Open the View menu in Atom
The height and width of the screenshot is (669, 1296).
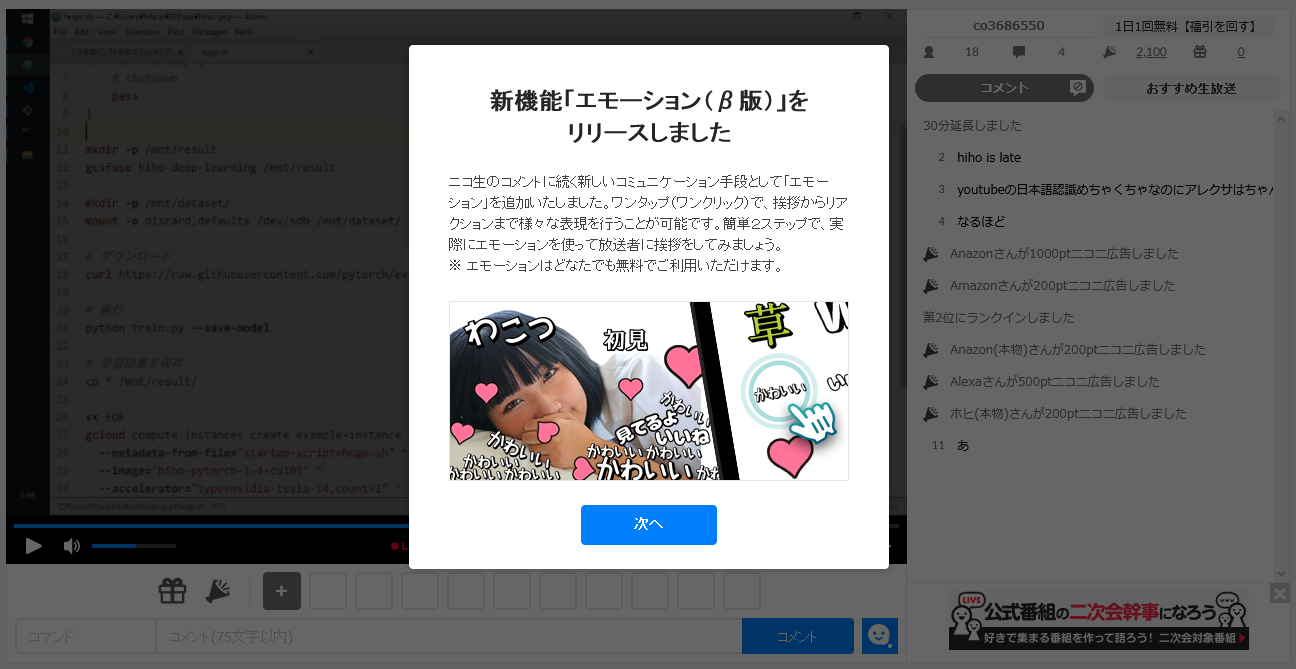108,32
